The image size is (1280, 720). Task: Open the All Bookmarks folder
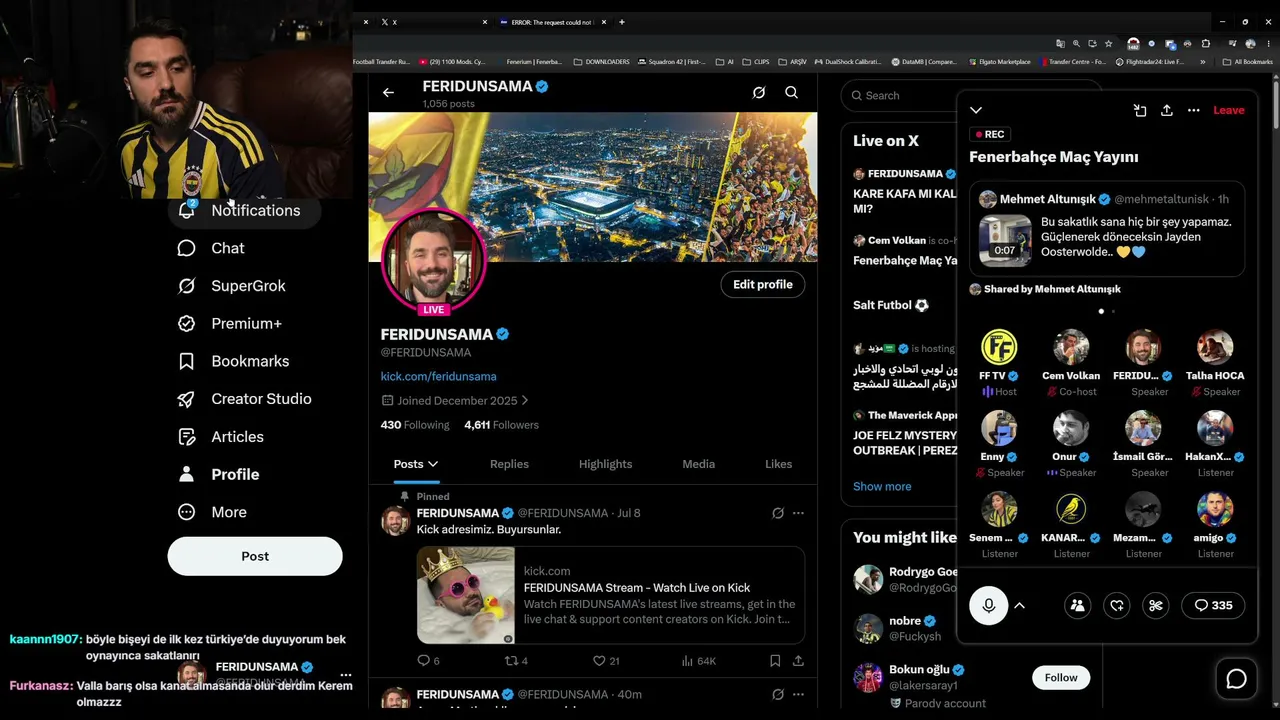click(1248, 62)
